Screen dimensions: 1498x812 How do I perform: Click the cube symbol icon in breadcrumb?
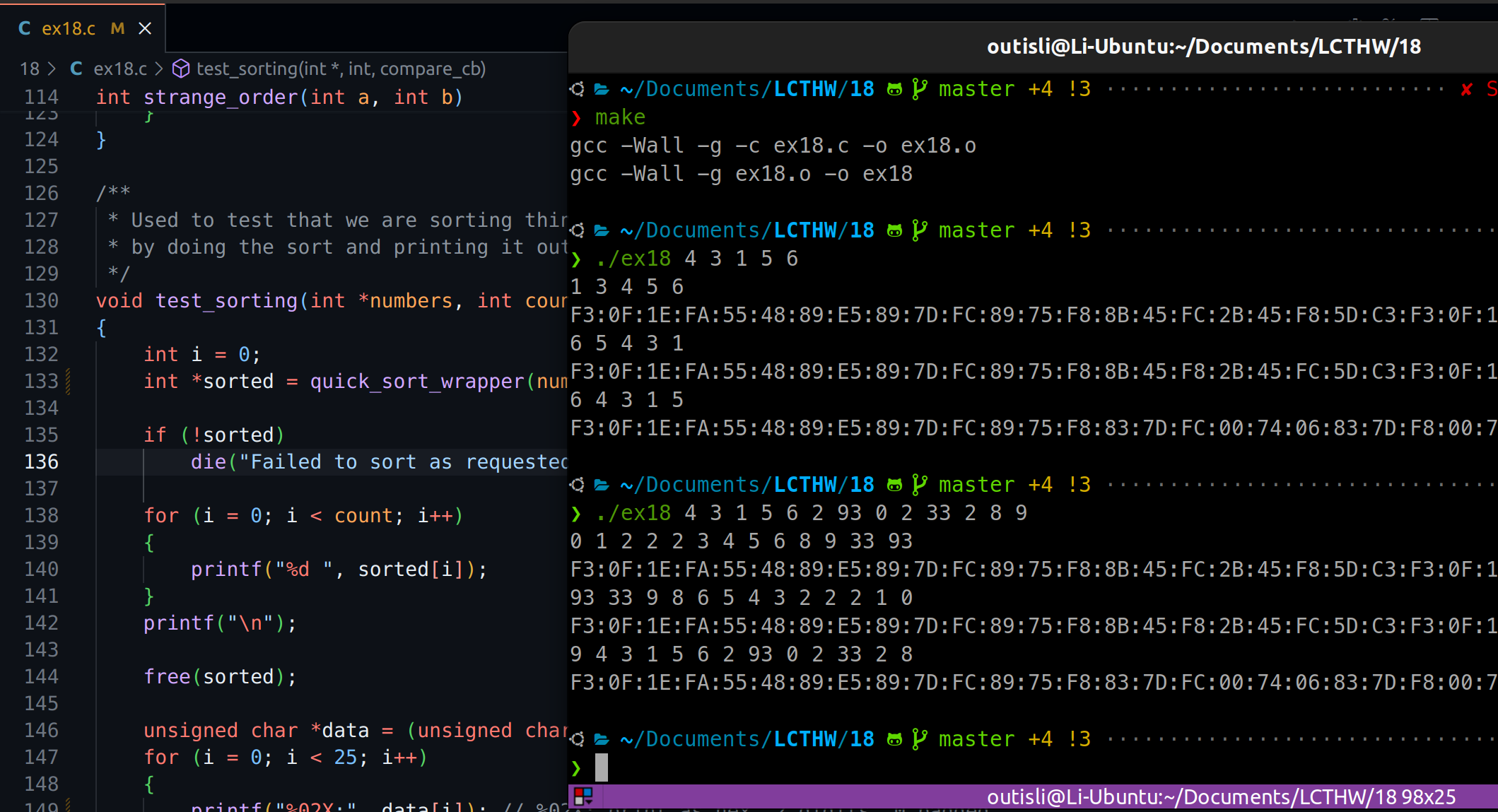pos(181,69)
